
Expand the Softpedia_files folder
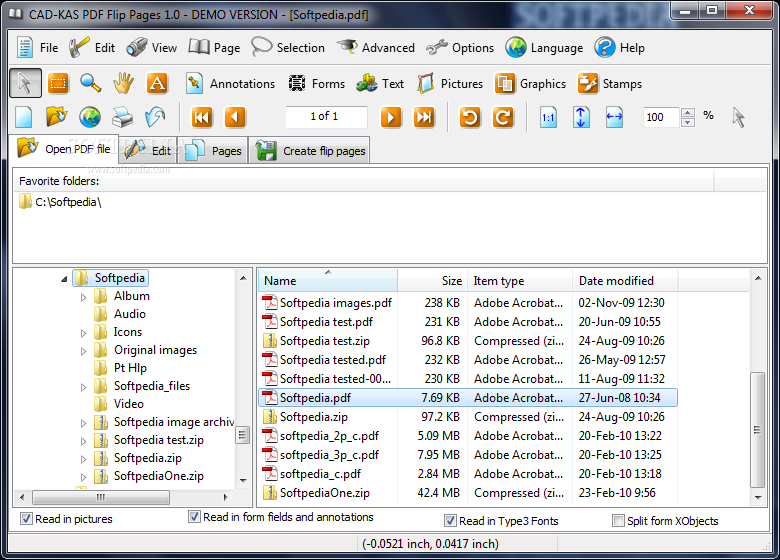pos(83,387)
